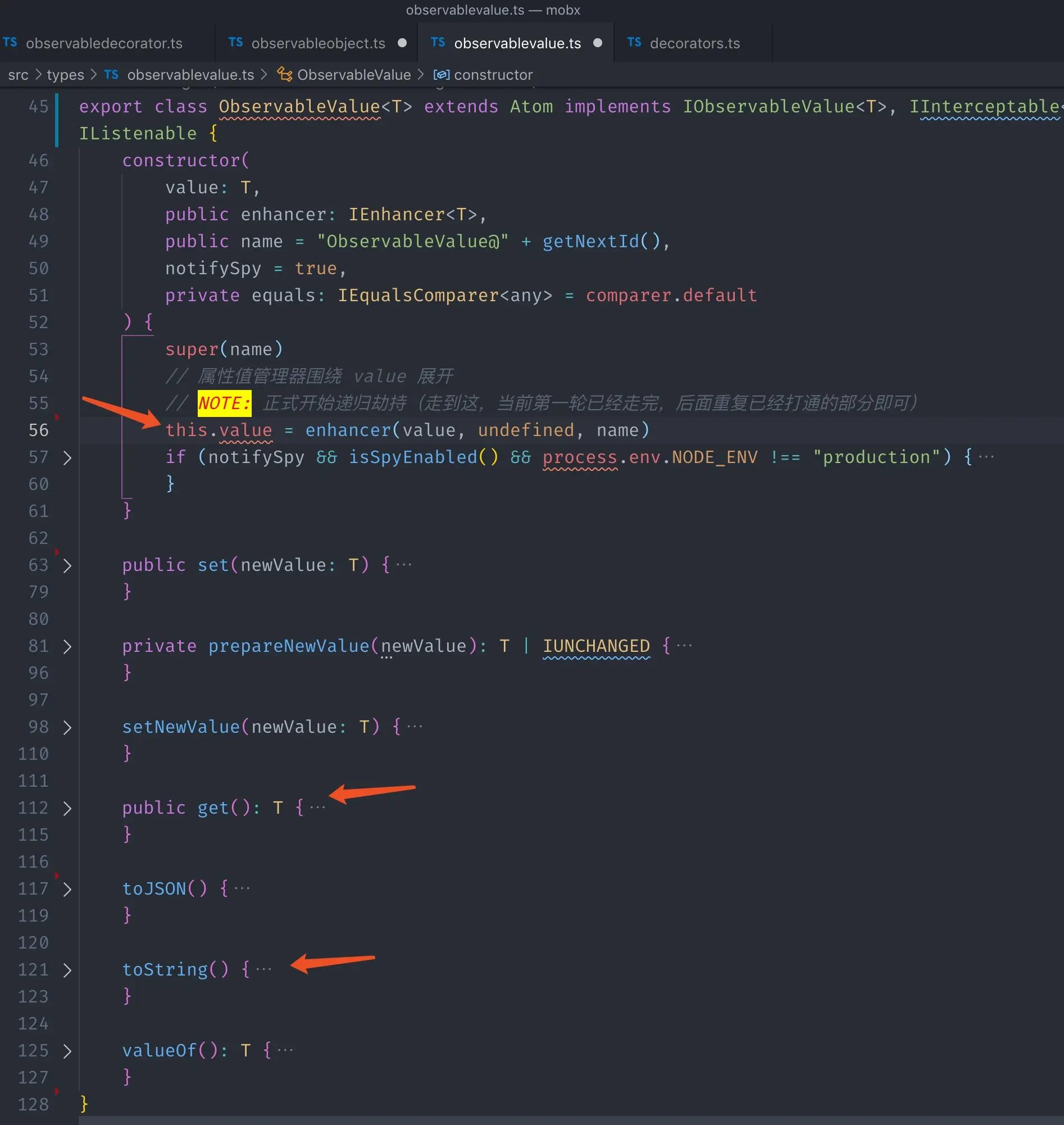Click the TS icon on observableobject.ts tab
This screenshot has width=1064, height=1125.
(235, 43)
